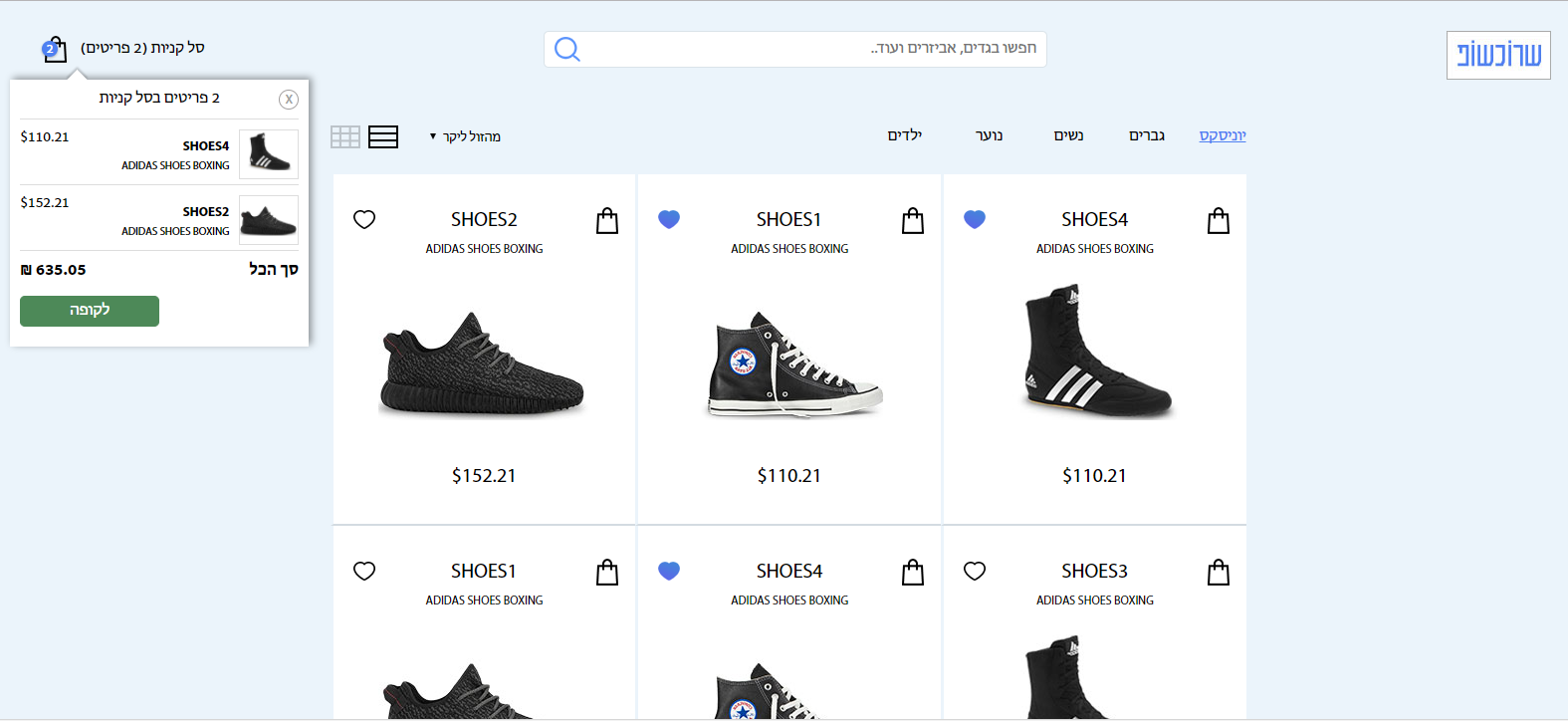Click top-row SHOES4 product title
Screen dimensions: 1568x721
coord(1095,220)
